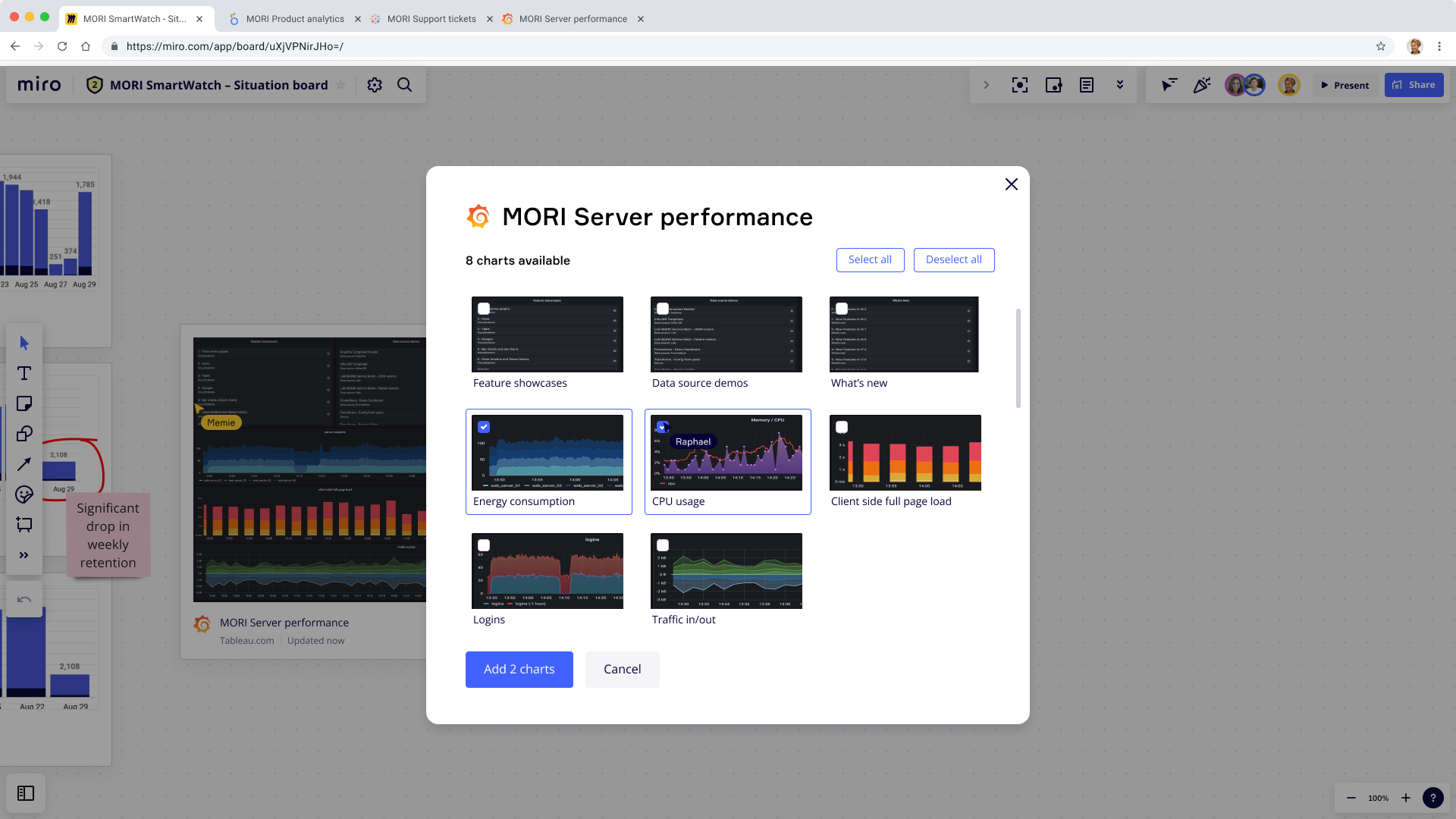Viewport: 1456px width, 819px height.
Task: Reload the page
Action: tap(62, 46)
